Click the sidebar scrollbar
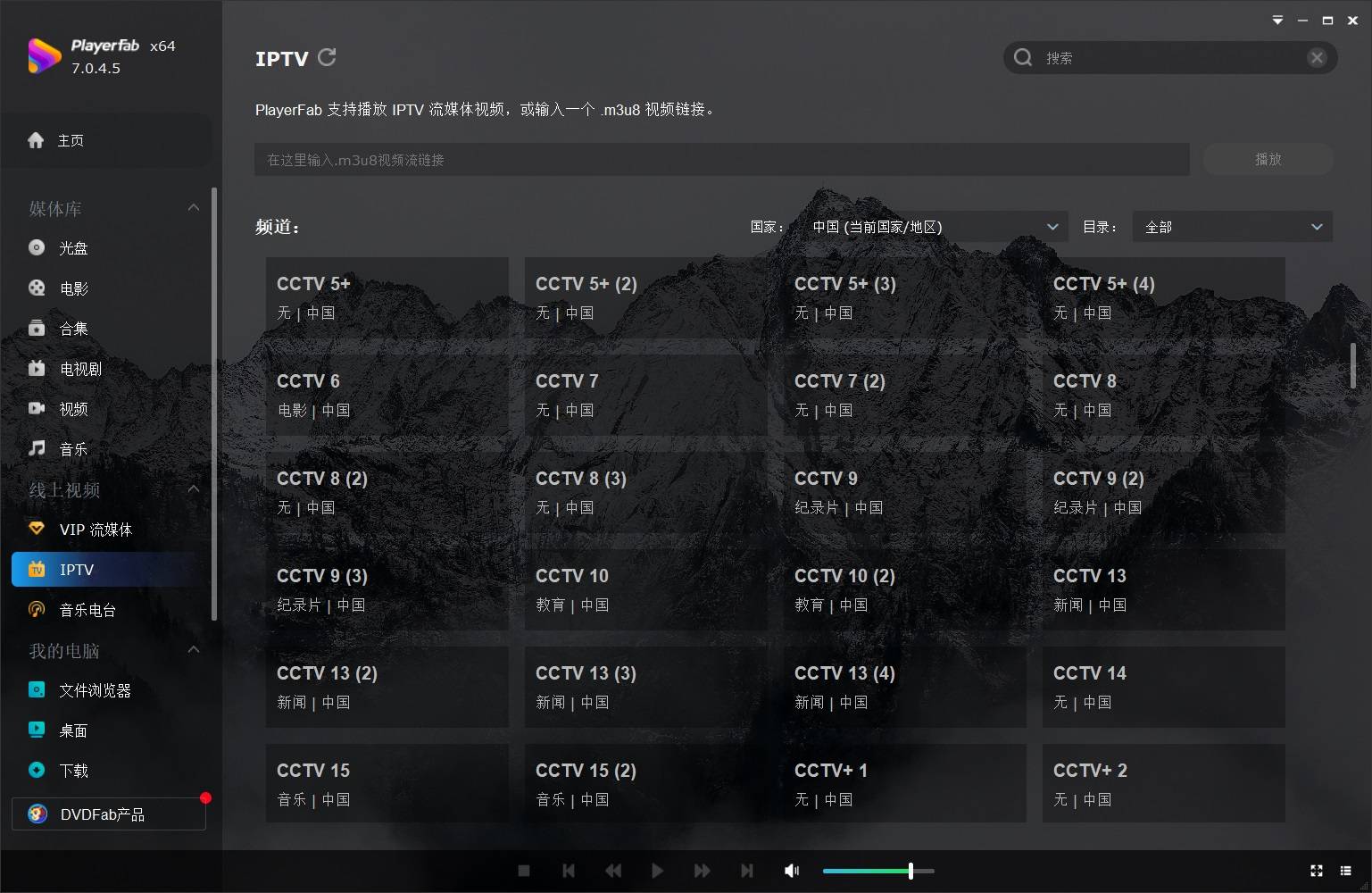Viewport: 1372px width, 893px height. click(214, 404)
